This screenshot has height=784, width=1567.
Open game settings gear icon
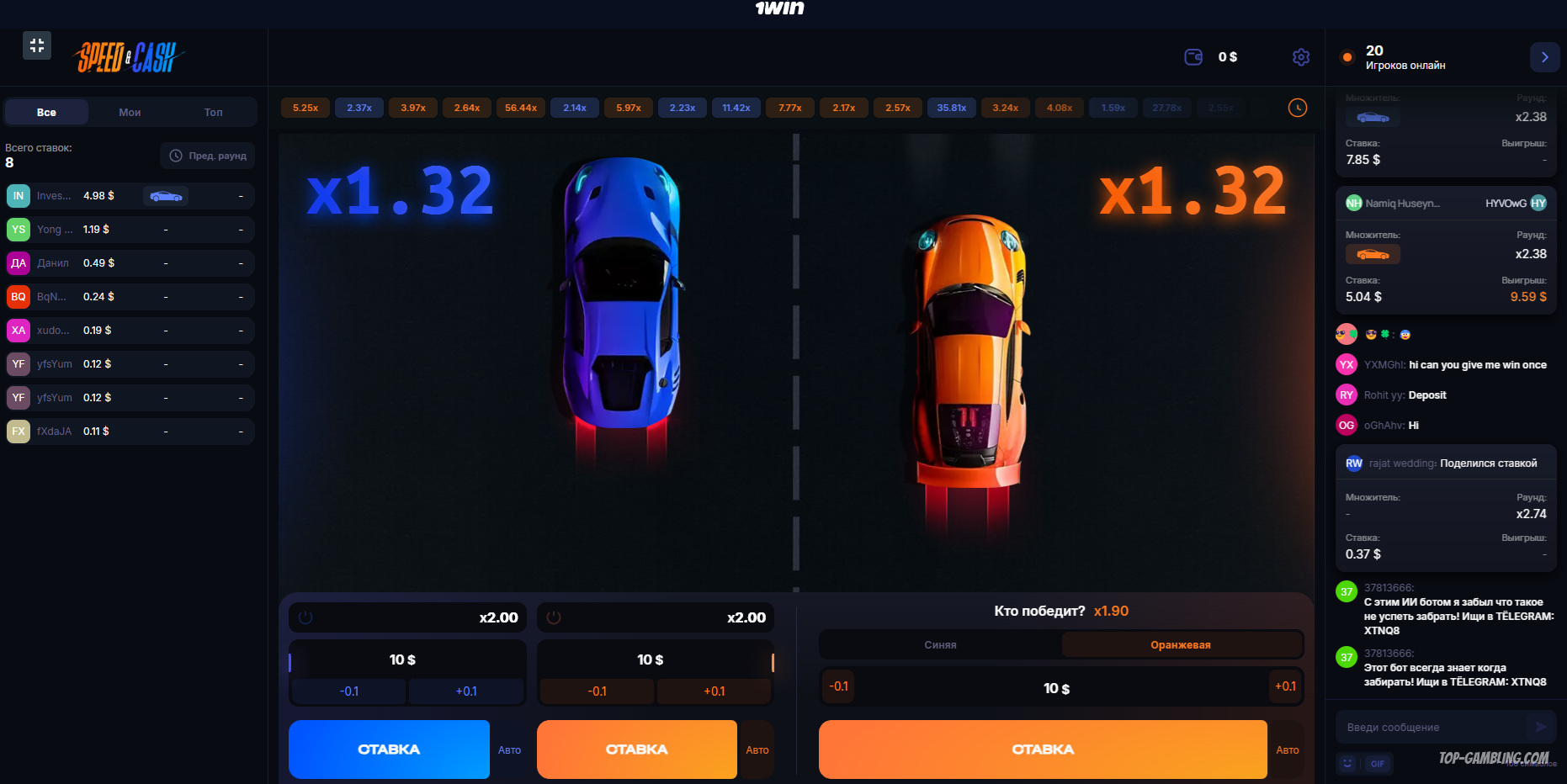pos(1301,57)
